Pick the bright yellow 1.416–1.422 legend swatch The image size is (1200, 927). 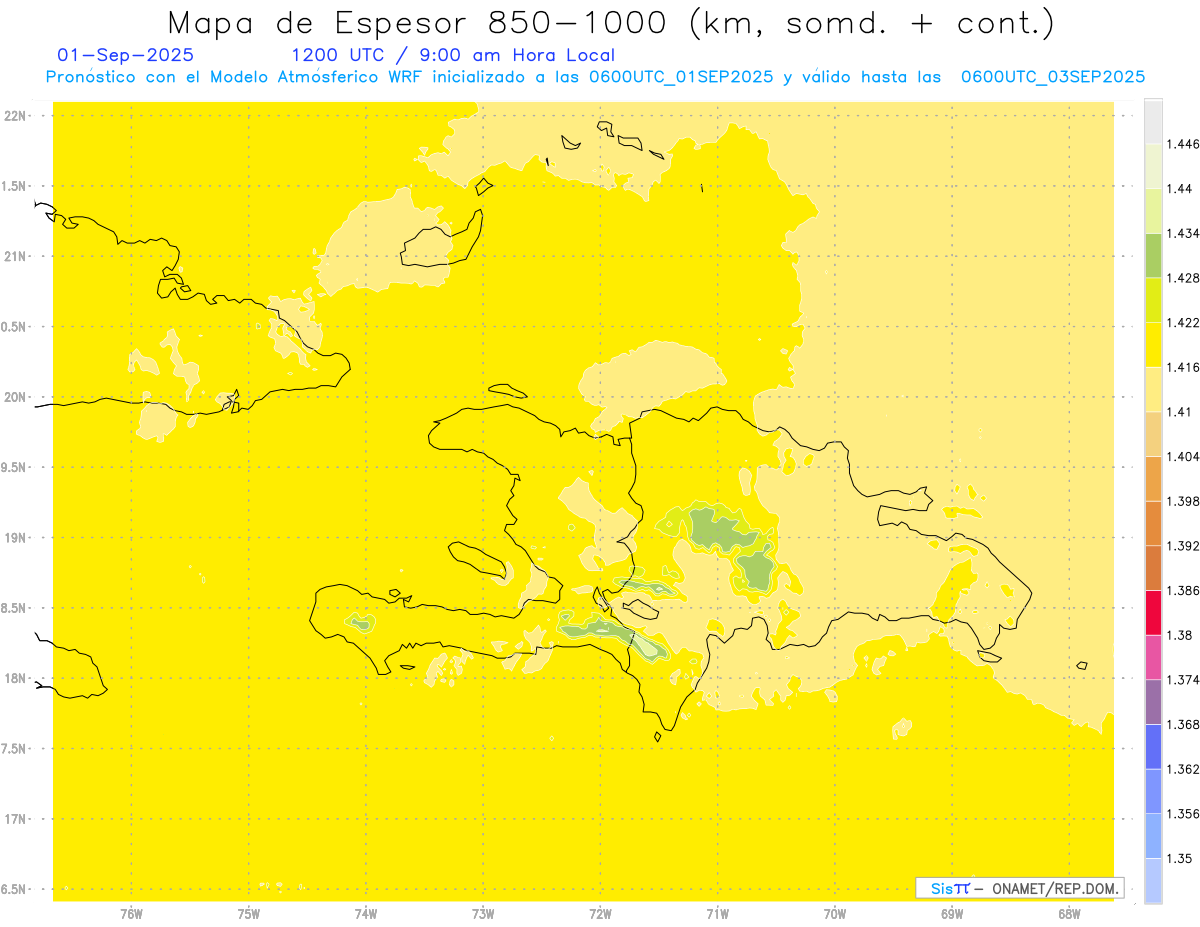1153,345
